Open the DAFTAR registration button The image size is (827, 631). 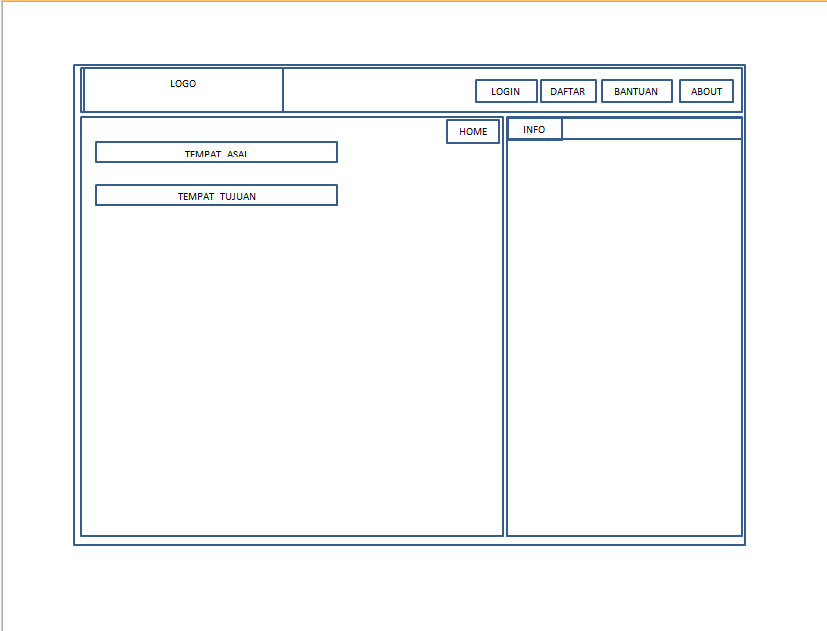(568, 91)
